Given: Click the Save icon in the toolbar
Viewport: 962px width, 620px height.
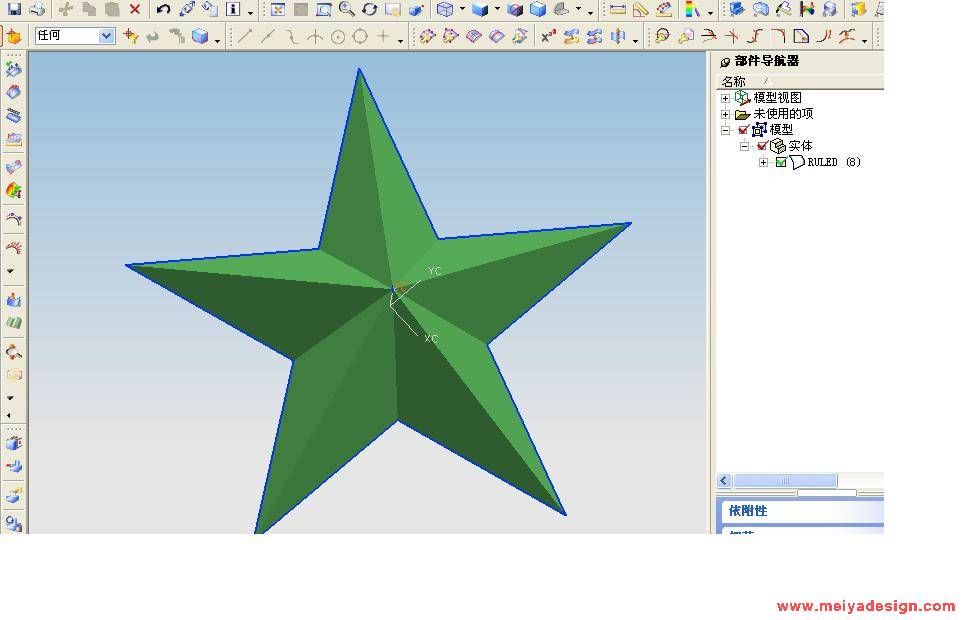Looking at the screenshot, I should (x=14, y=10).
